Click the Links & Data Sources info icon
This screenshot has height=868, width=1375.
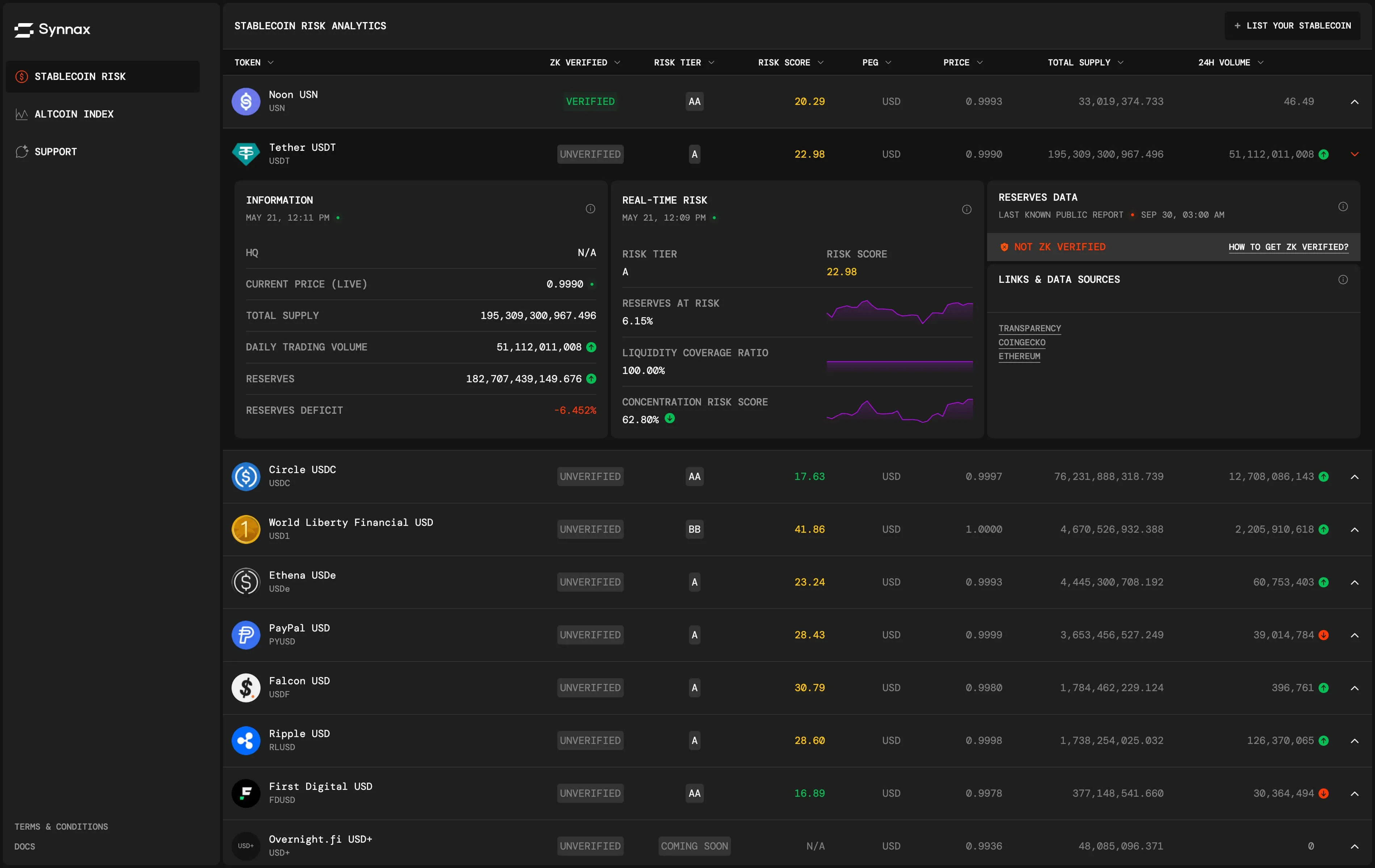1343,280
